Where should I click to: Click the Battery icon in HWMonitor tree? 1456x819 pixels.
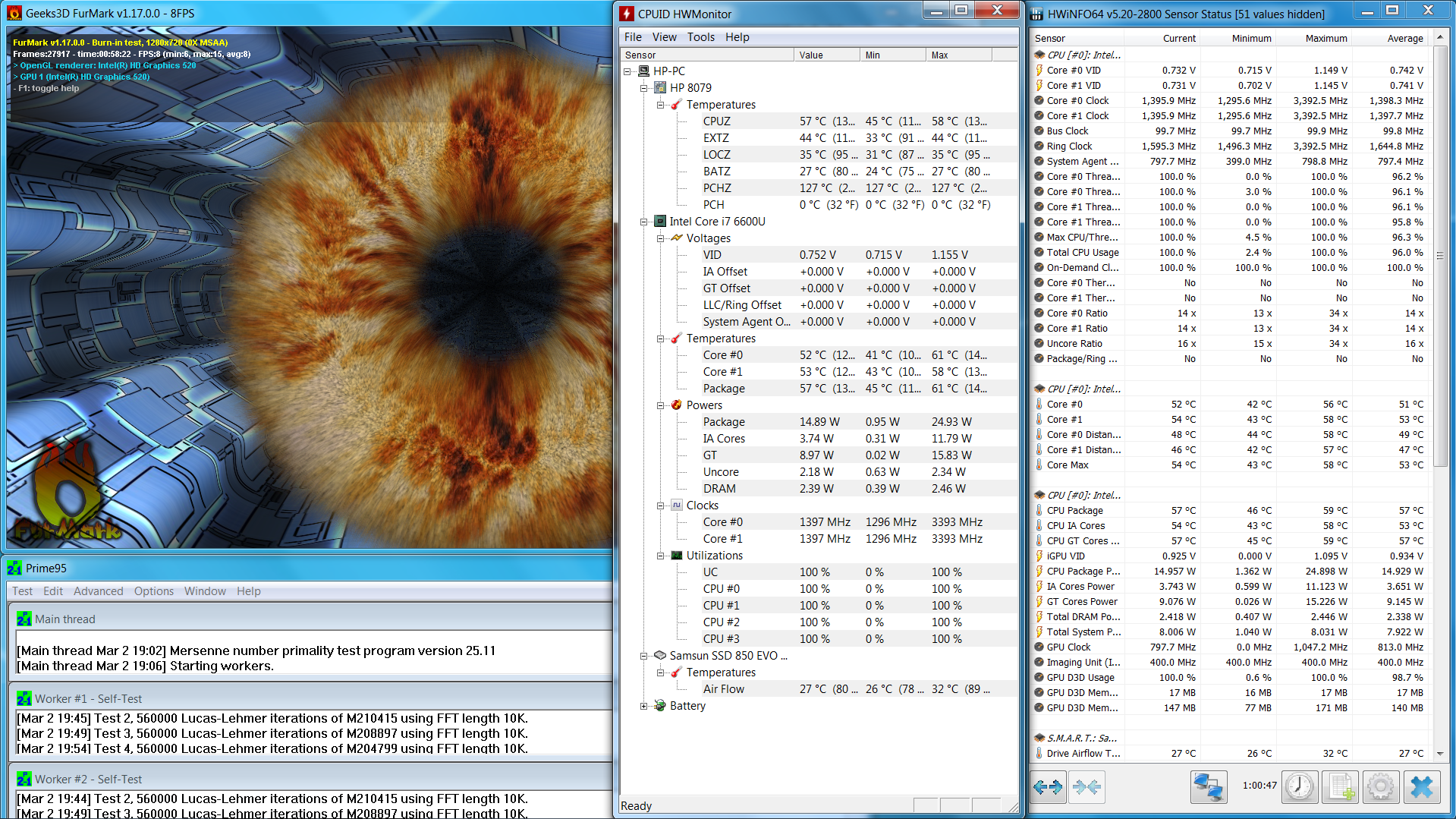click(660, 706)
